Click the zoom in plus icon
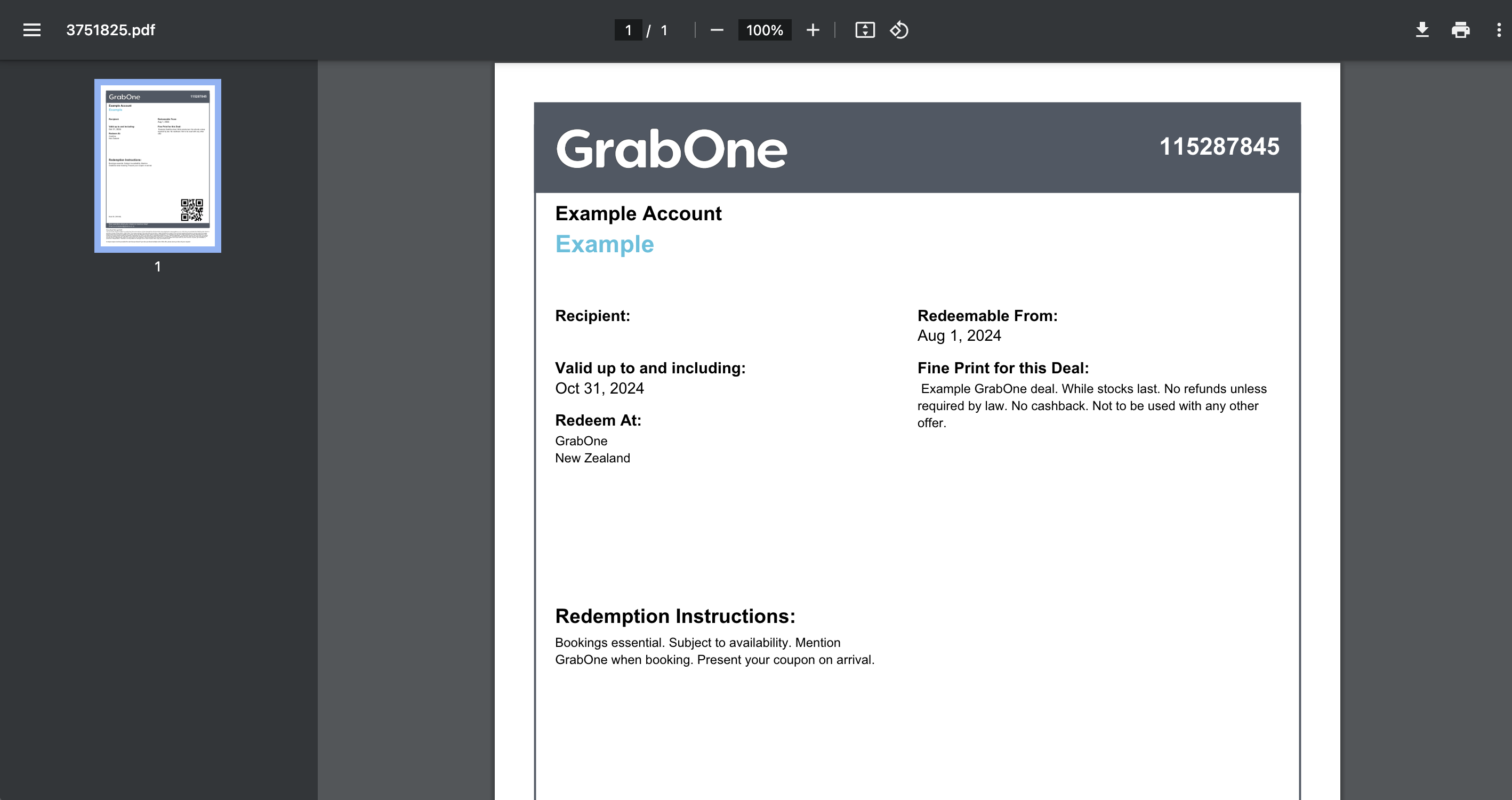The width and height of the screenshot is (1512, 800). click(813, 30)
